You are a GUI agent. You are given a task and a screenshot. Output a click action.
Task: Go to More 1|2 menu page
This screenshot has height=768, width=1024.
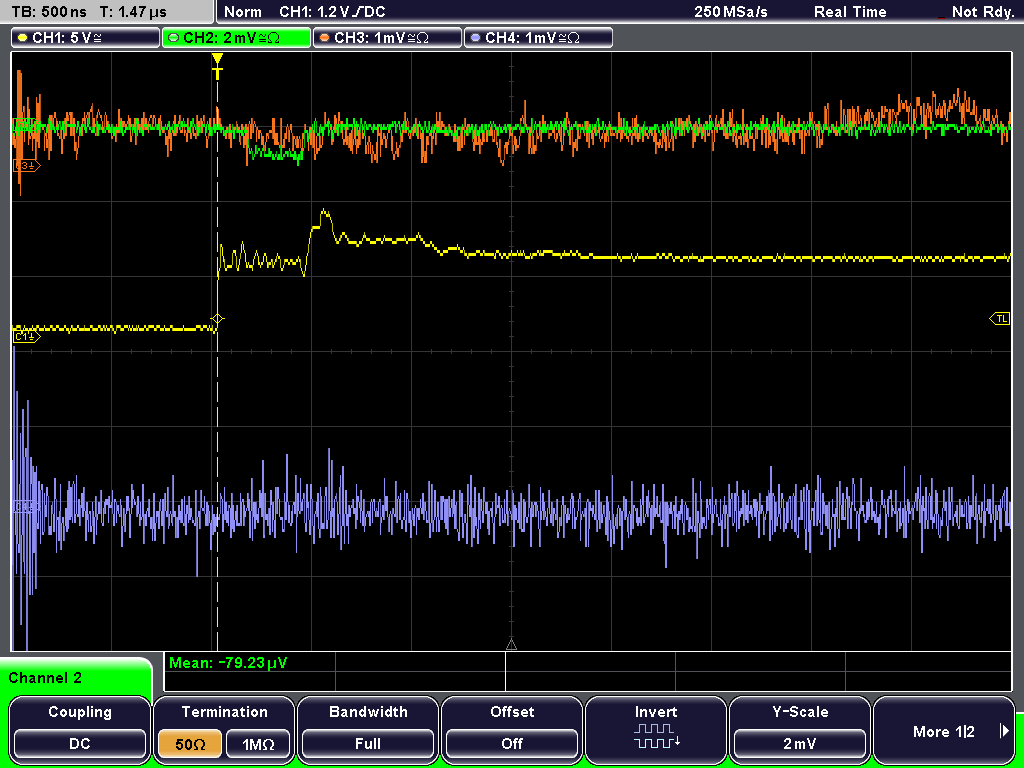click(944, 731)
